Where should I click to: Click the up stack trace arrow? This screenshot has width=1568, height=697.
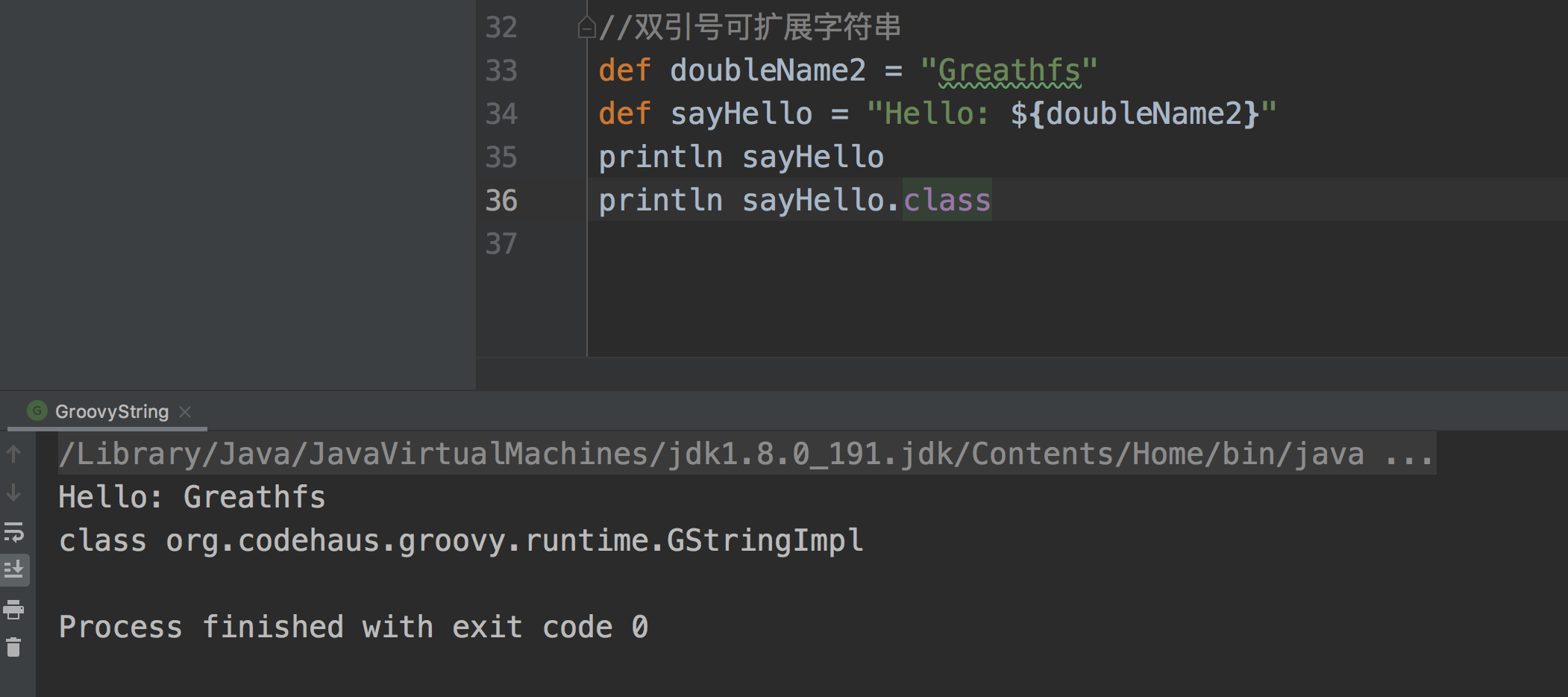(x=13, y=454)
